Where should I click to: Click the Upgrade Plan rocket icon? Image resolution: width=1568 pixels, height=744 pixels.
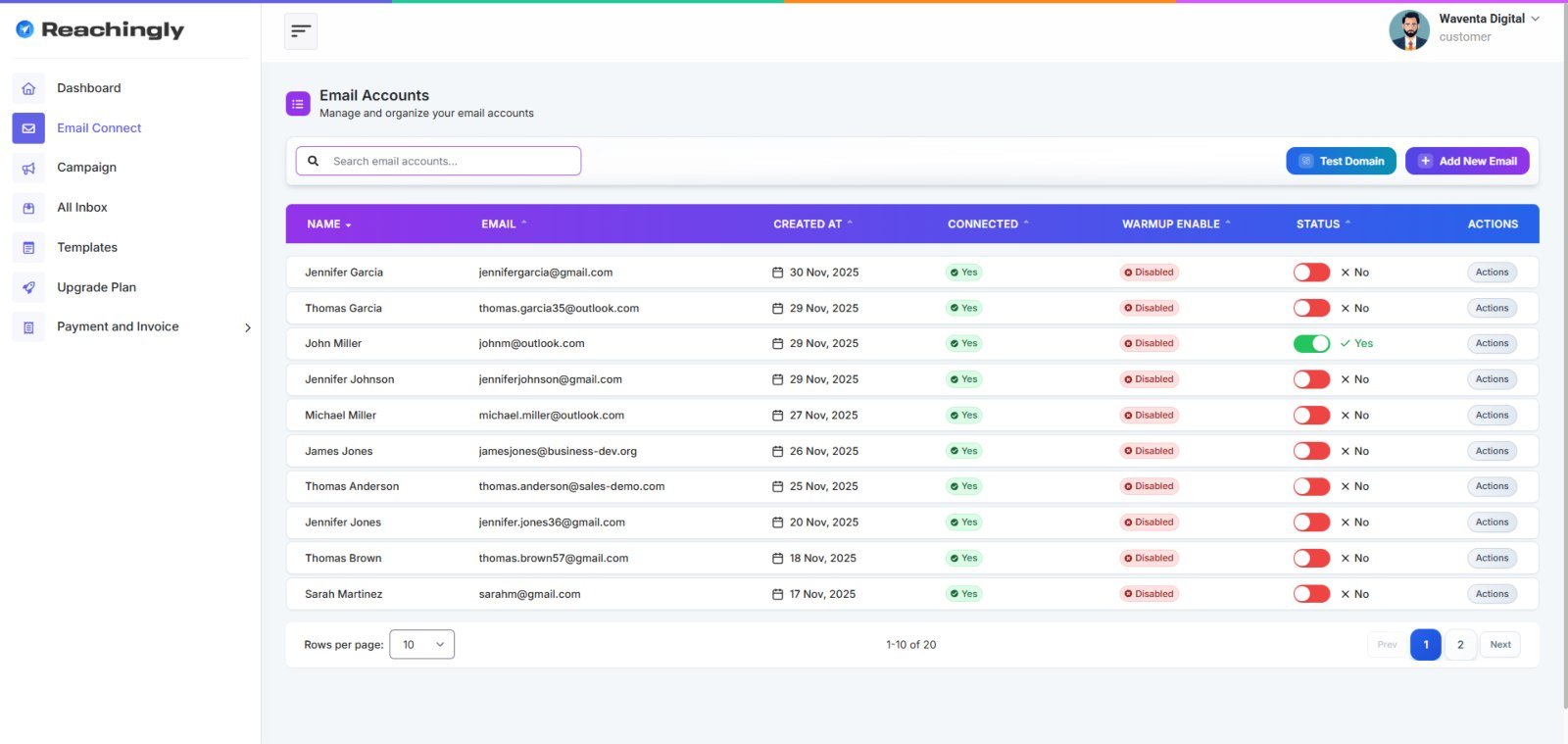click(x=28, y=287)
